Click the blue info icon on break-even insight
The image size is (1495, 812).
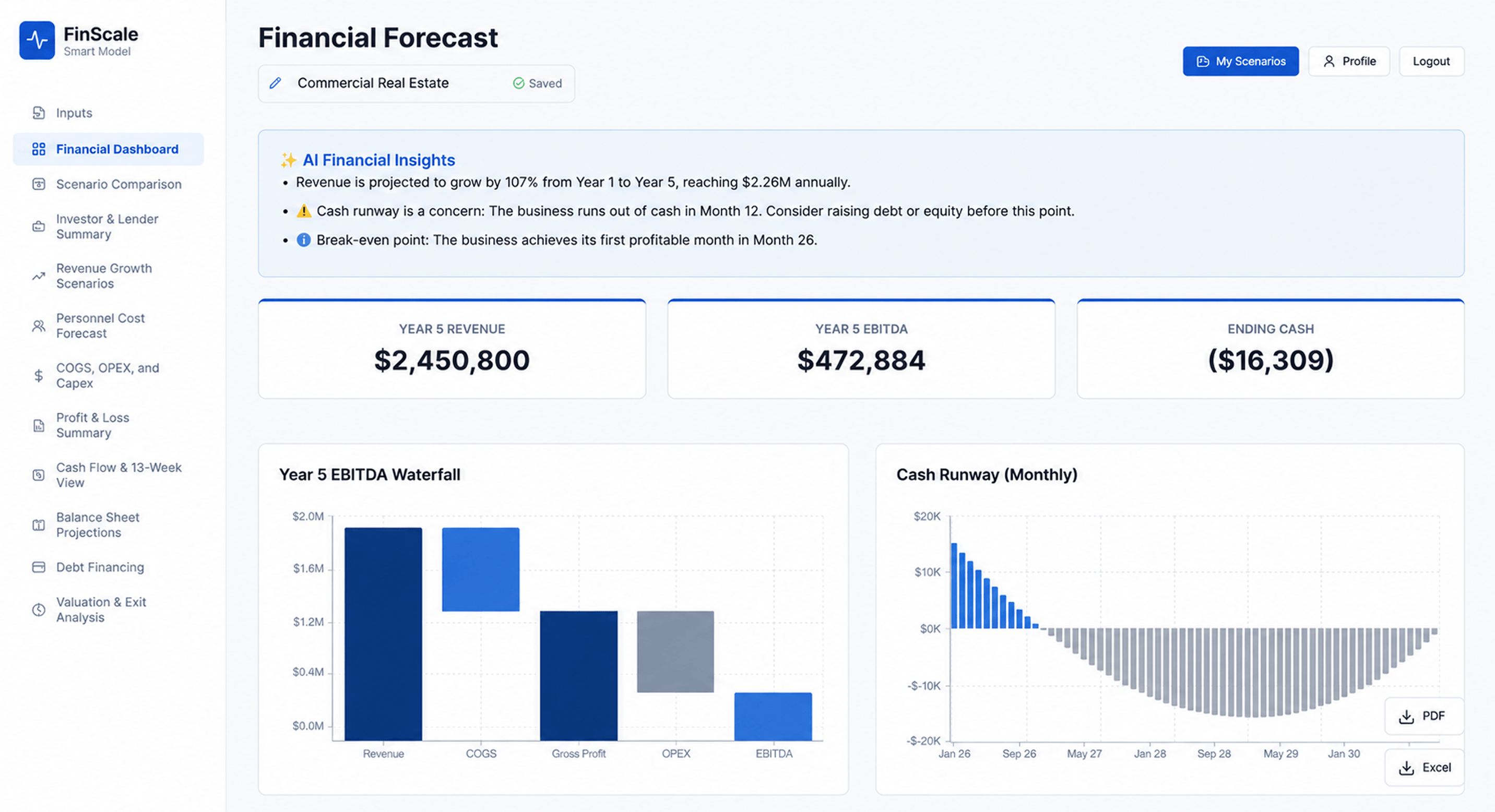[x=303, y=240]
